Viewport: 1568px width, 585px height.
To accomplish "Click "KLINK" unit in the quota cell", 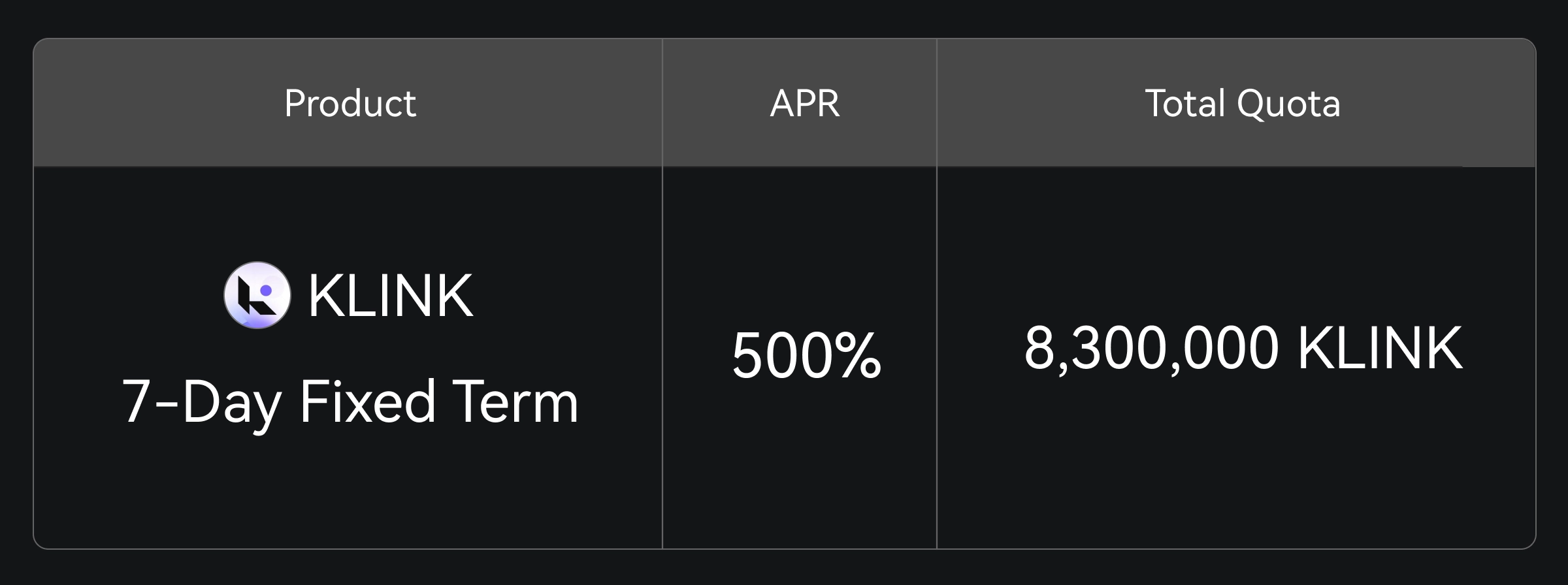I will [1380, 348].
